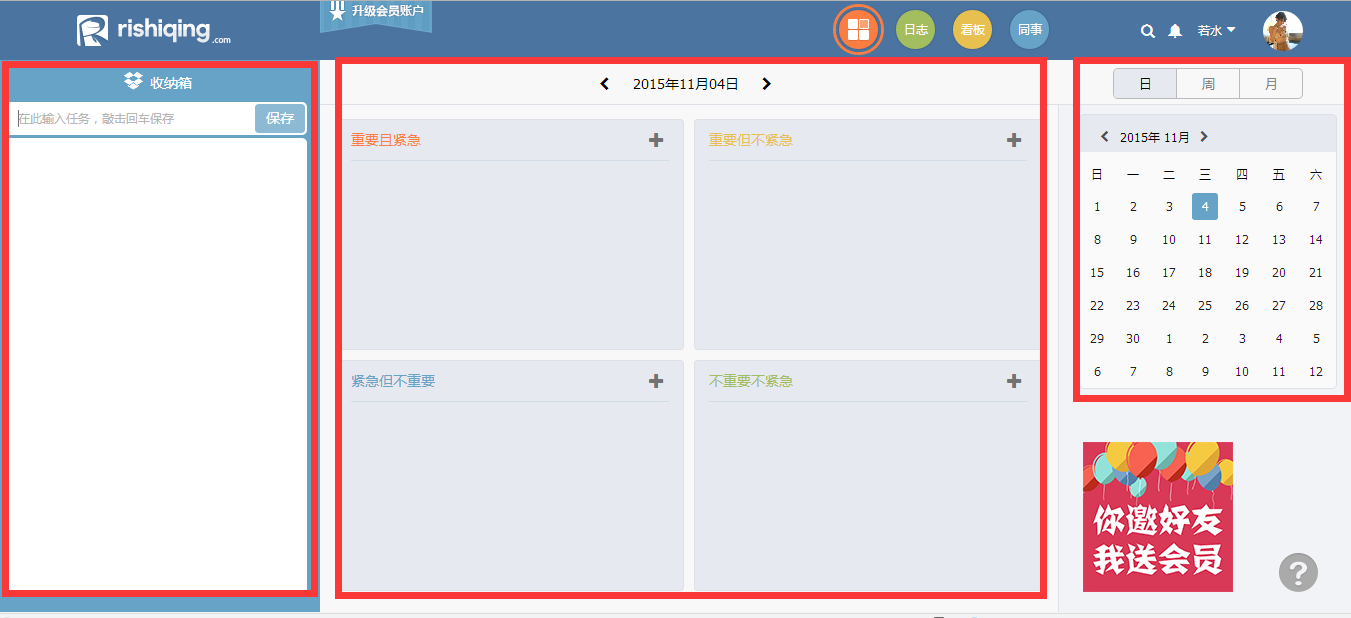Add a task to 重要且紧急 quadrant
This screenshot has height=618, width=1351.
click(656, 140)
